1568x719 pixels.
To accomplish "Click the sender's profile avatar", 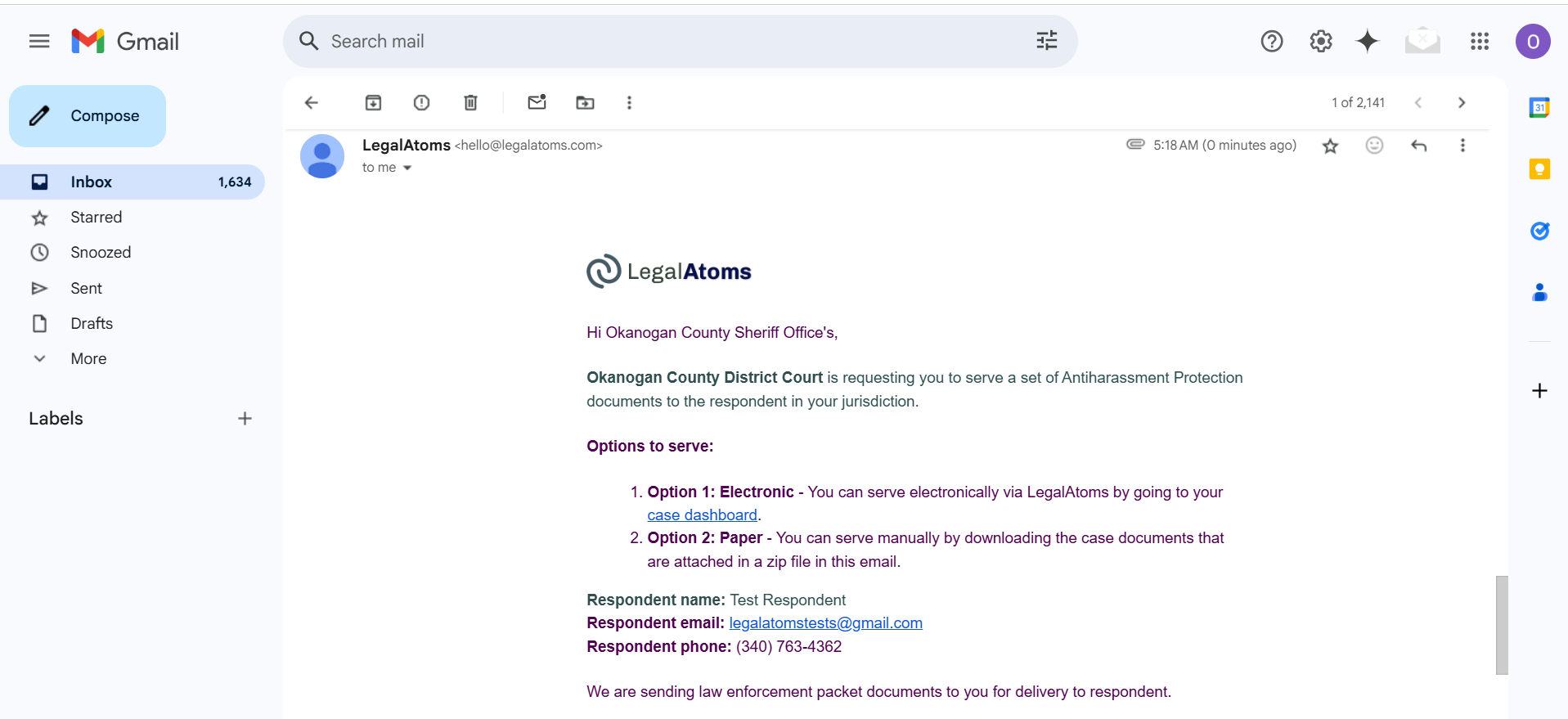I will click(x=322, y=156).
